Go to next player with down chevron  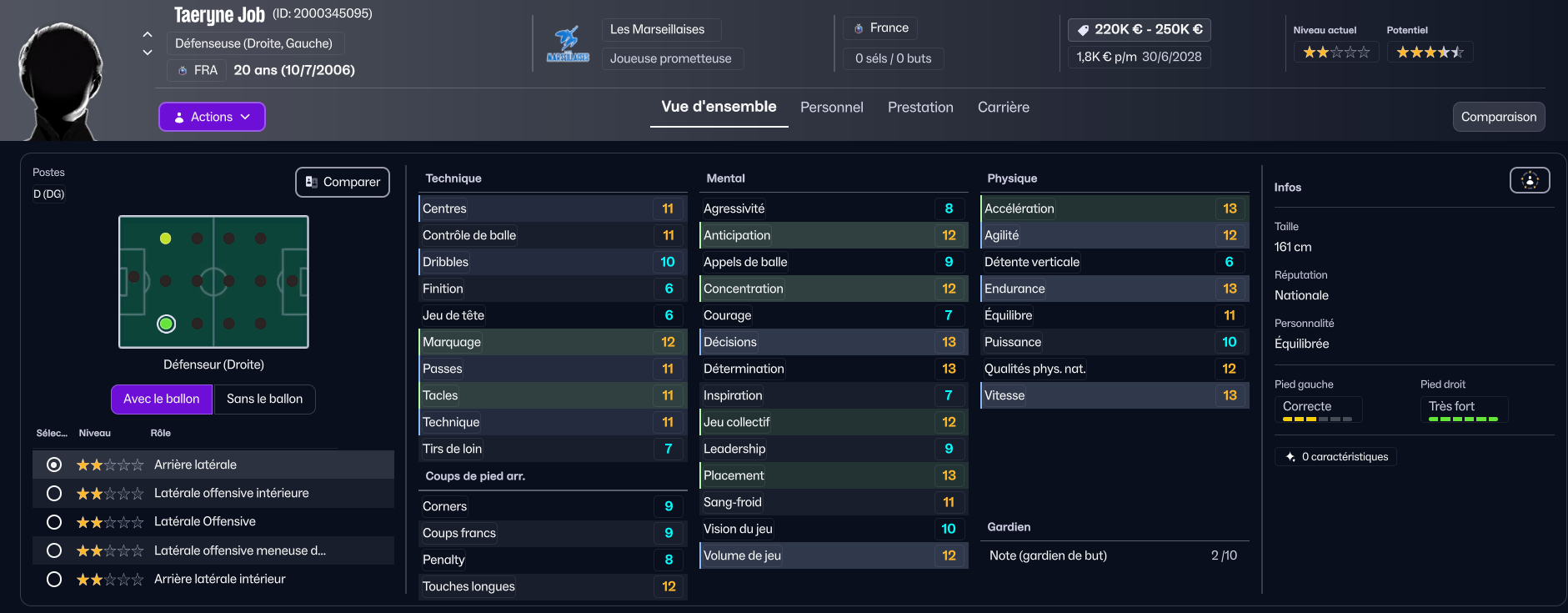click(x=148, y=53)
